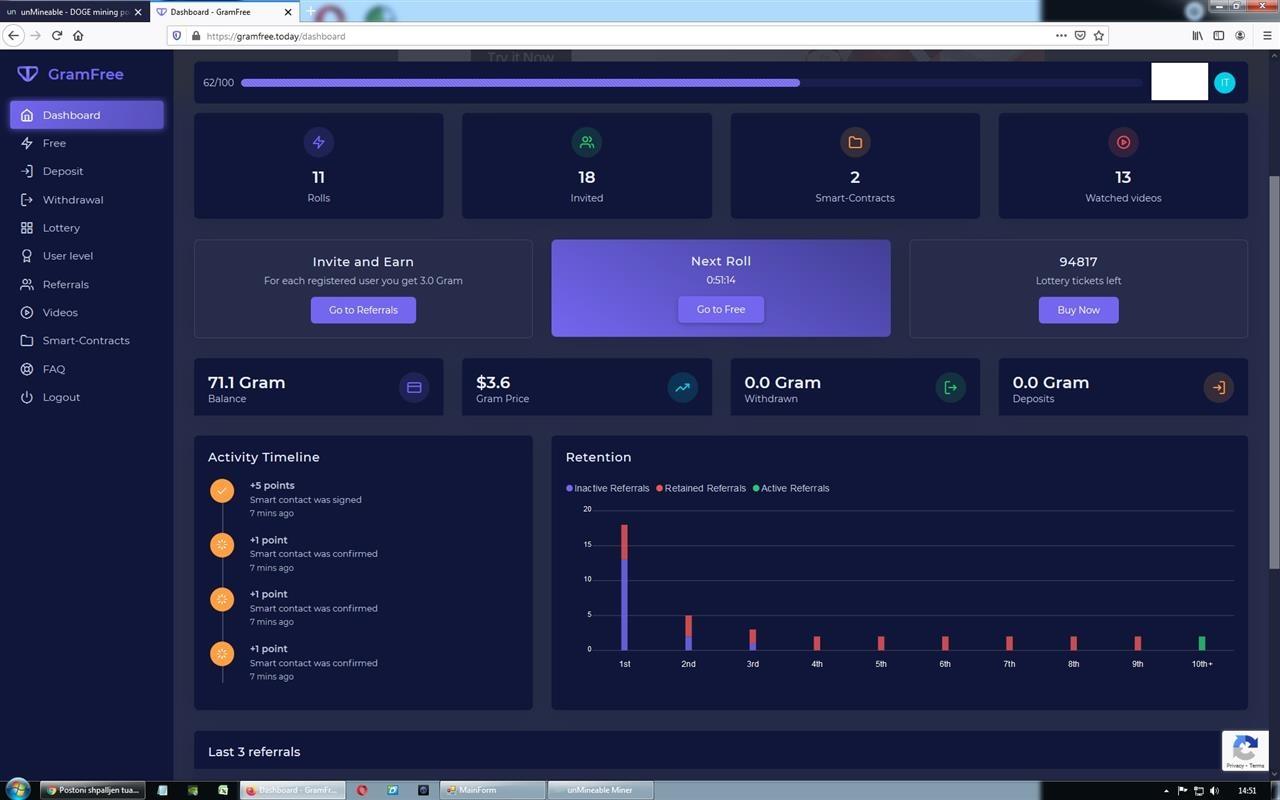Click the browser back button
This screenshot has height=800, width=1280.
13,35
